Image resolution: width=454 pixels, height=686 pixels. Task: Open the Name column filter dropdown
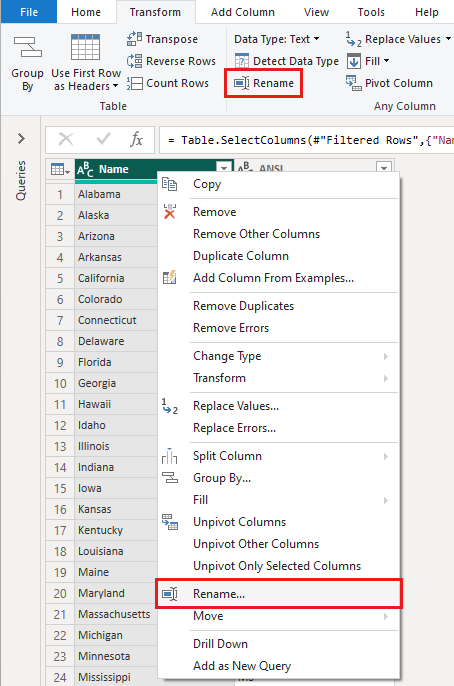click(224, 168)
